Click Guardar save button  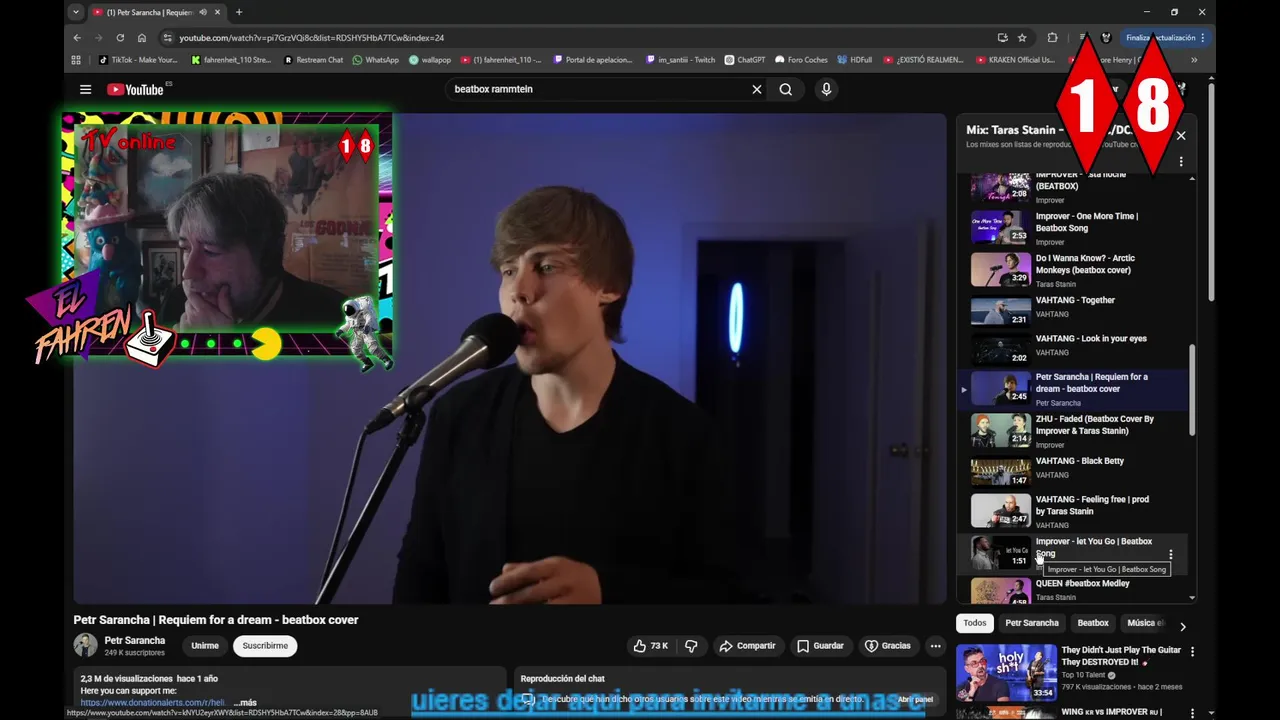[x=820, y=646]
